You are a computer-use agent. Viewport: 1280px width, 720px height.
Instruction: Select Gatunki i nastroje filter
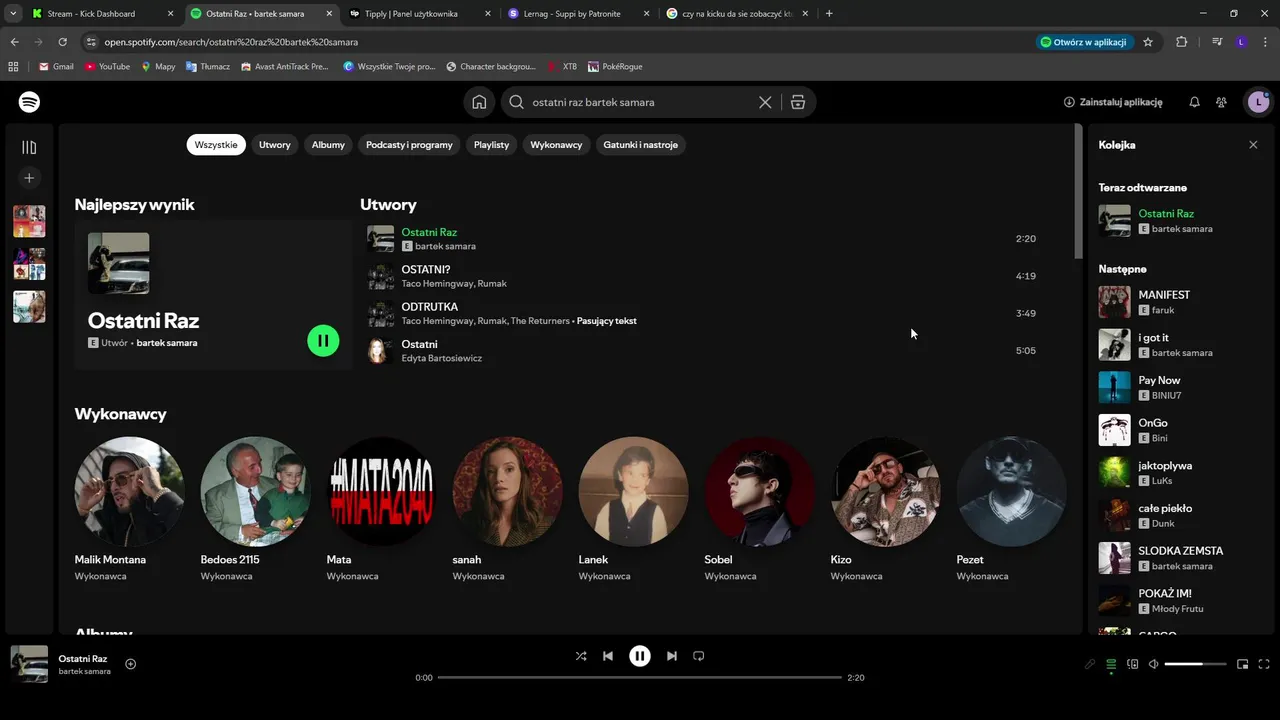641,145
